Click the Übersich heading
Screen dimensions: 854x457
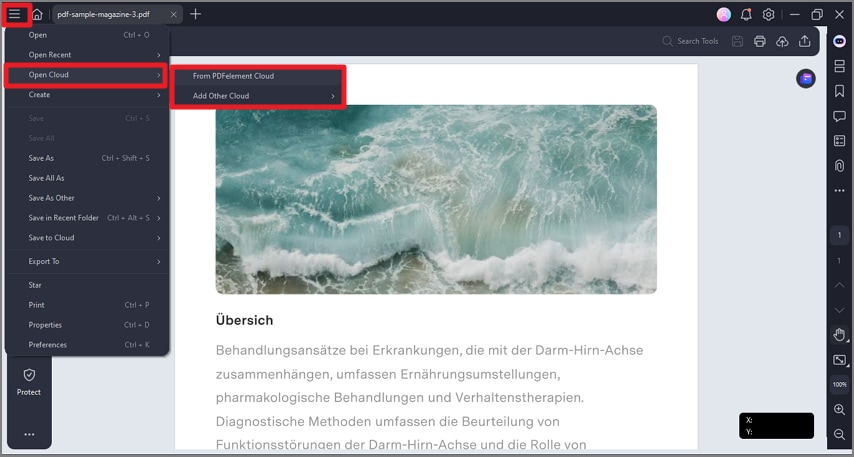245,320
